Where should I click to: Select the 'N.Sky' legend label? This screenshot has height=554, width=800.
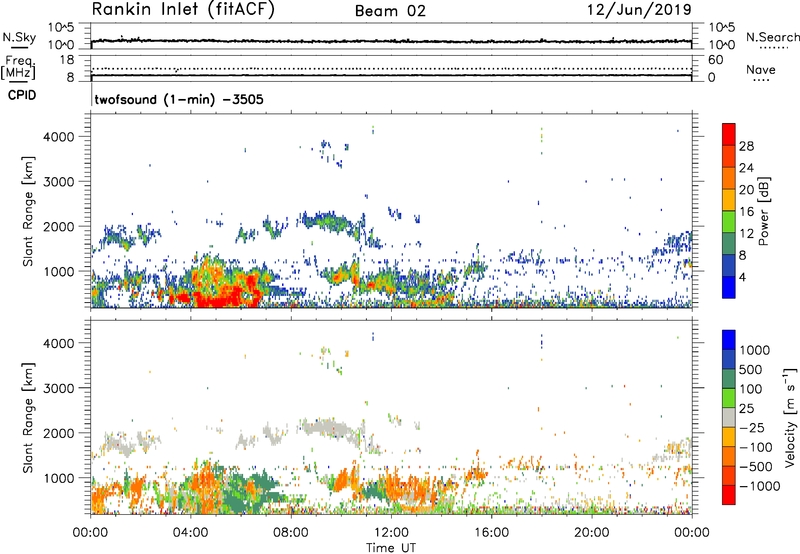19,37
